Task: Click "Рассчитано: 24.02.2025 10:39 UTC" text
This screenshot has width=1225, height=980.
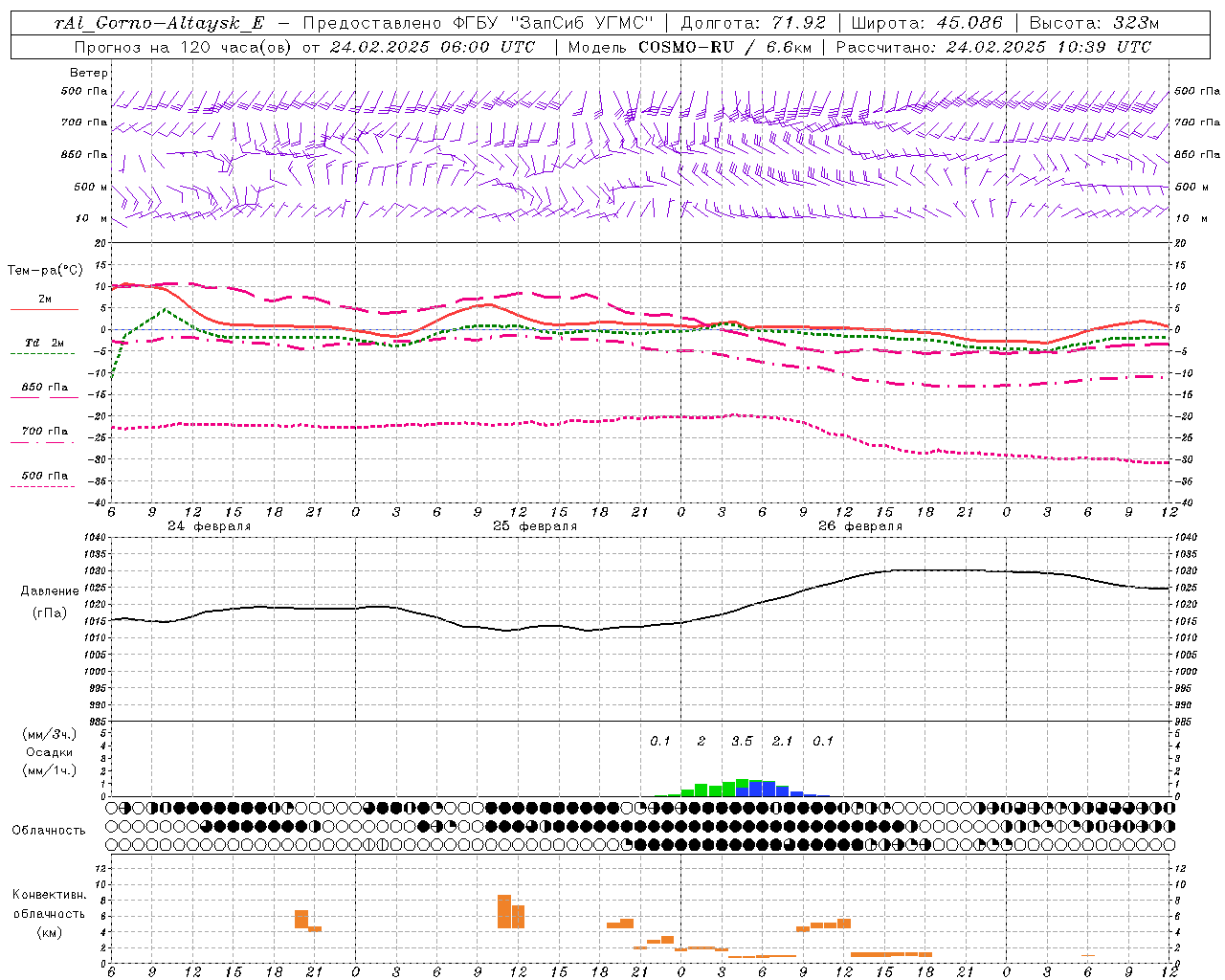Action: point(993,47)
